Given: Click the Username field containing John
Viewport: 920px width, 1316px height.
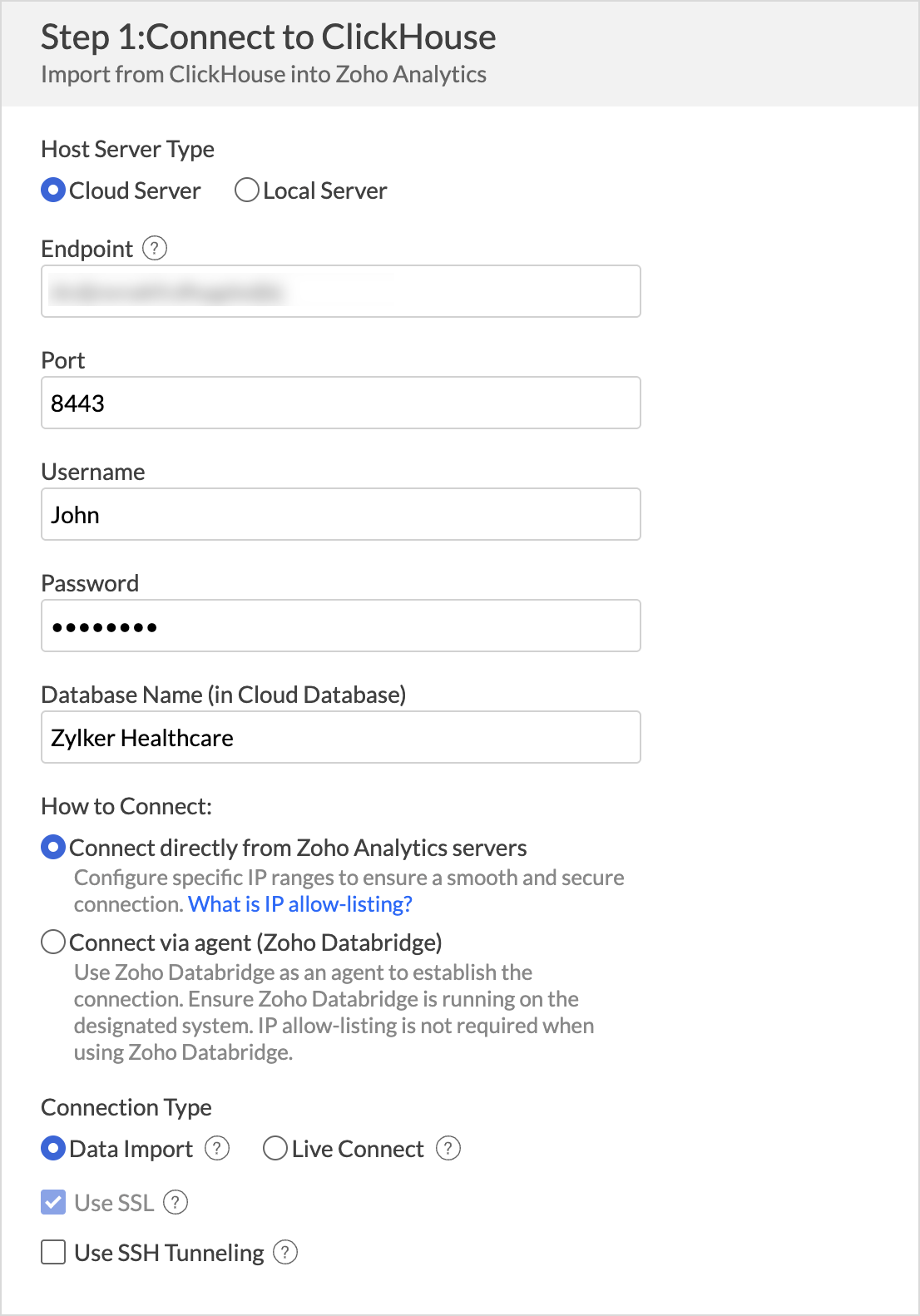Looking at the screenshot, I should click(x=341, y=514).
